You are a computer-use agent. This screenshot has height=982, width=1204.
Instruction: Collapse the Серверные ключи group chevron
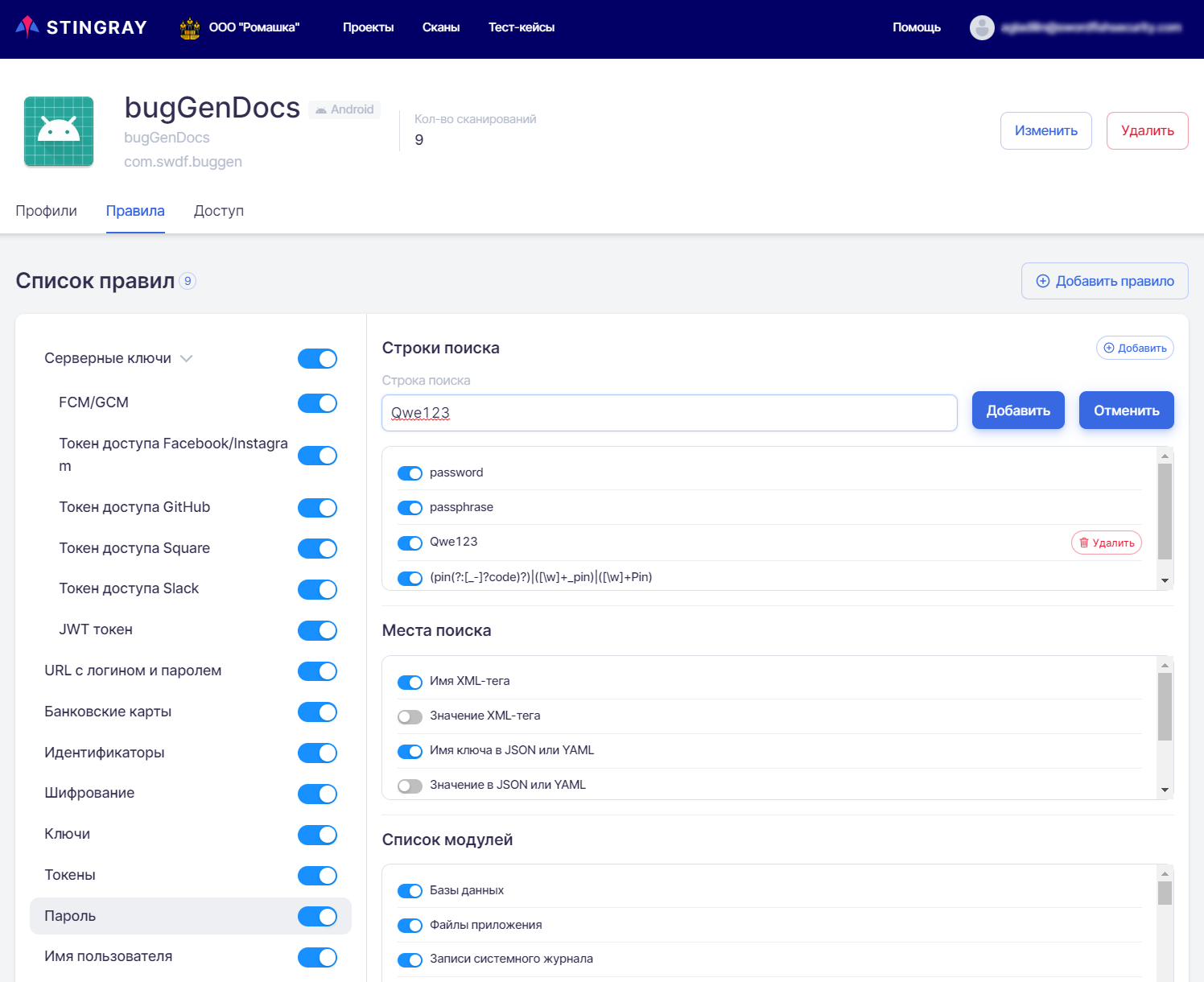[x=187, y=359]
